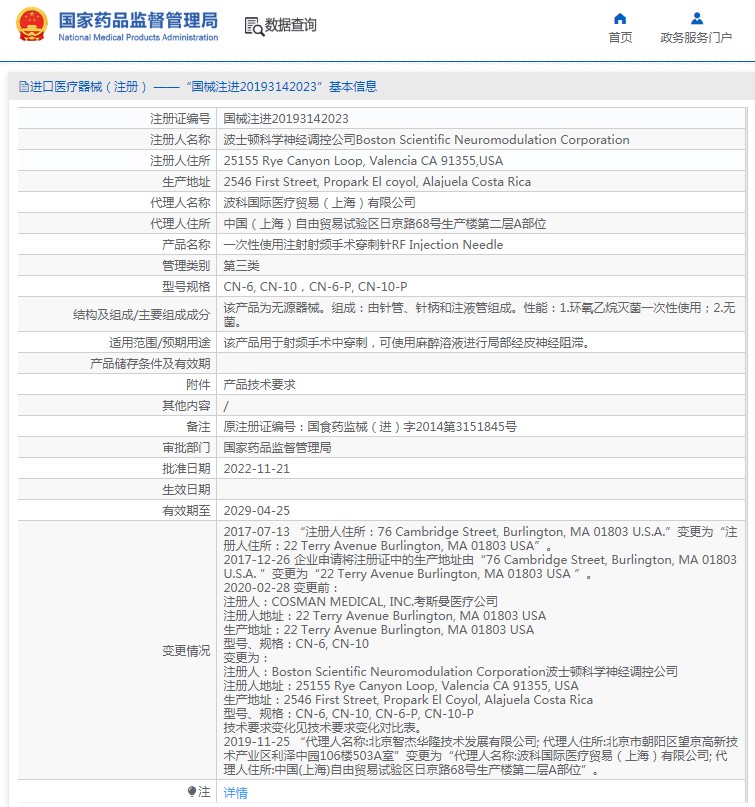Select remark 原注册证编号 国食药监械 value

(370, 427)
